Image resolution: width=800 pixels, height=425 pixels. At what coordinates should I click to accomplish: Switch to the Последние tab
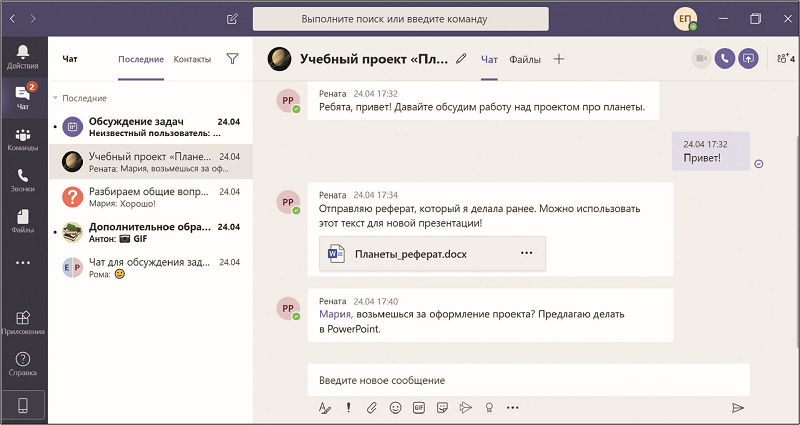pyautogui.click(x=141, y=59)
